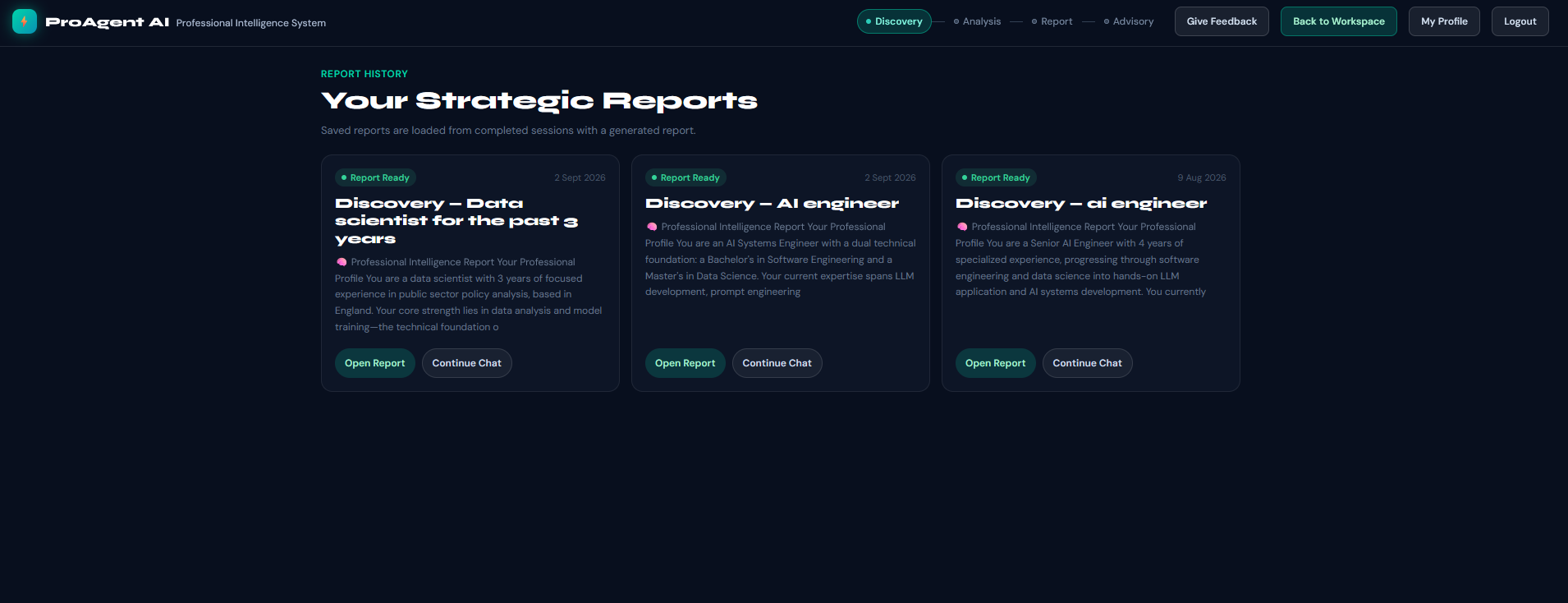The image size is (1568, 603).
Task: Click the capitalized "Discovery – AI engineer" title
Action: pos(773,204)
